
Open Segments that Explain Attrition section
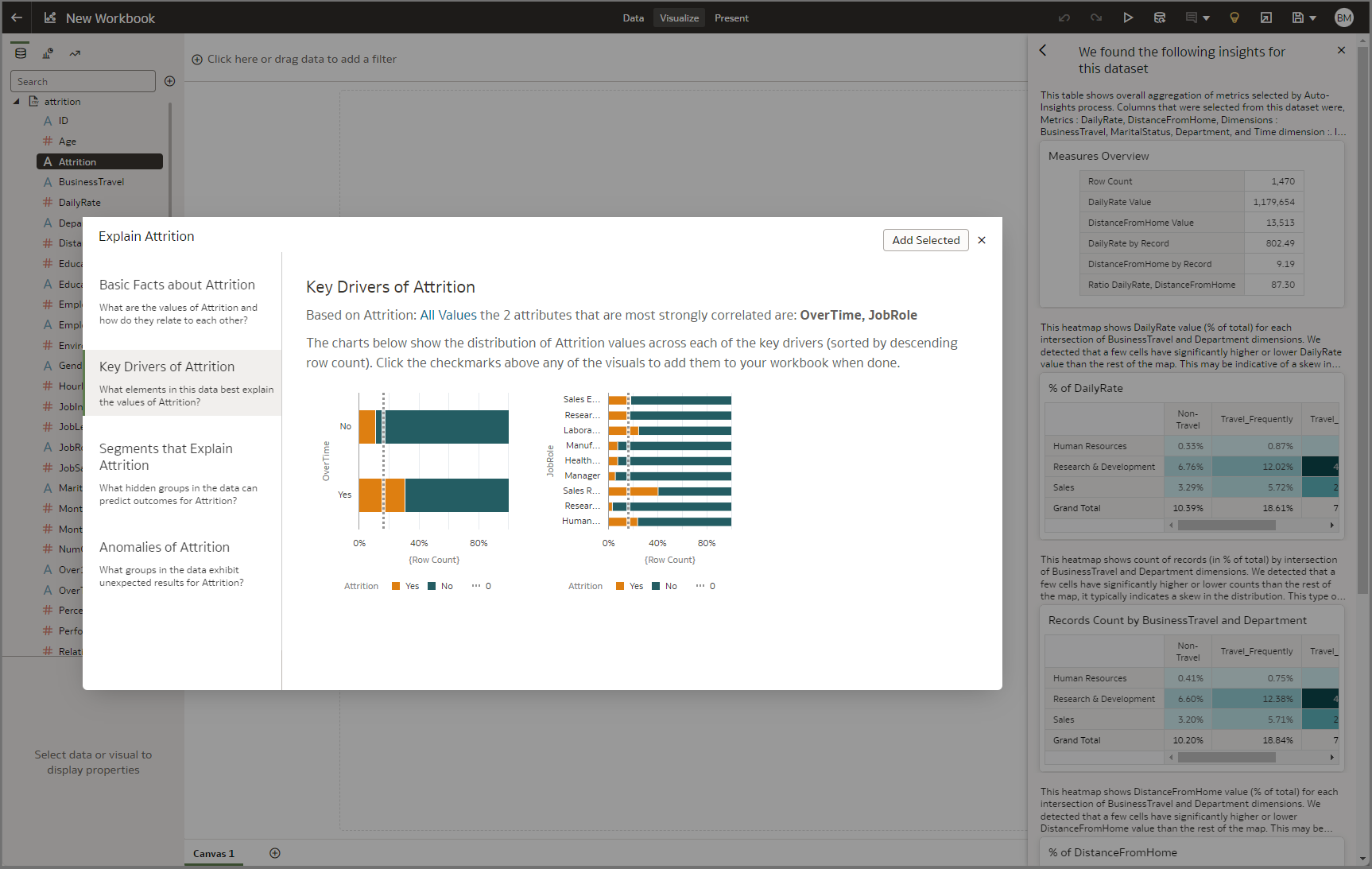166,456
